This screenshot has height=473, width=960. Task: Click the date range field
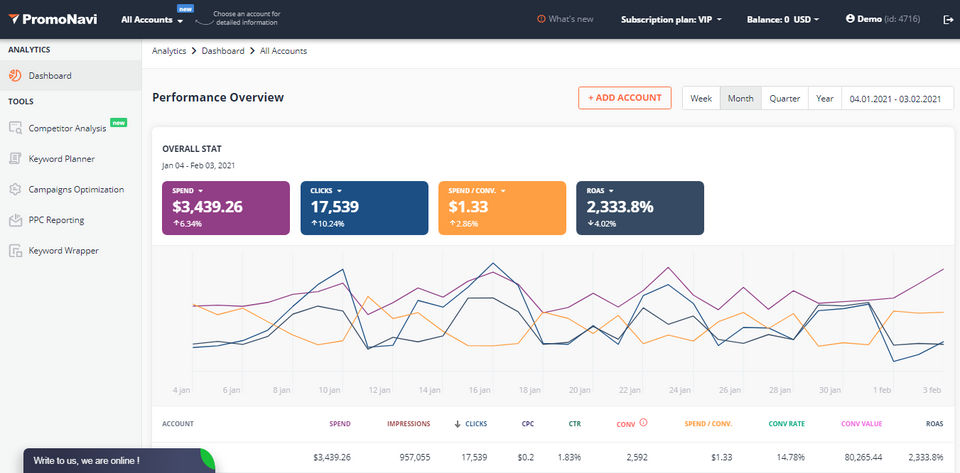pos(895,98)
